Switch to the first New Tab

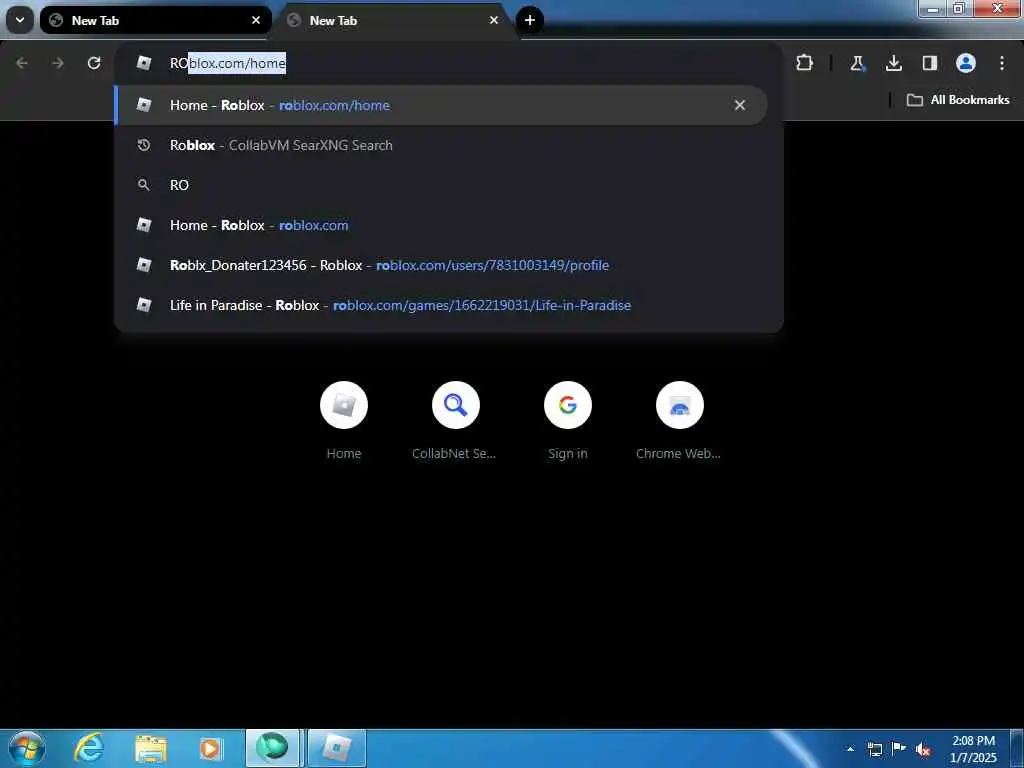coord(155,20)
